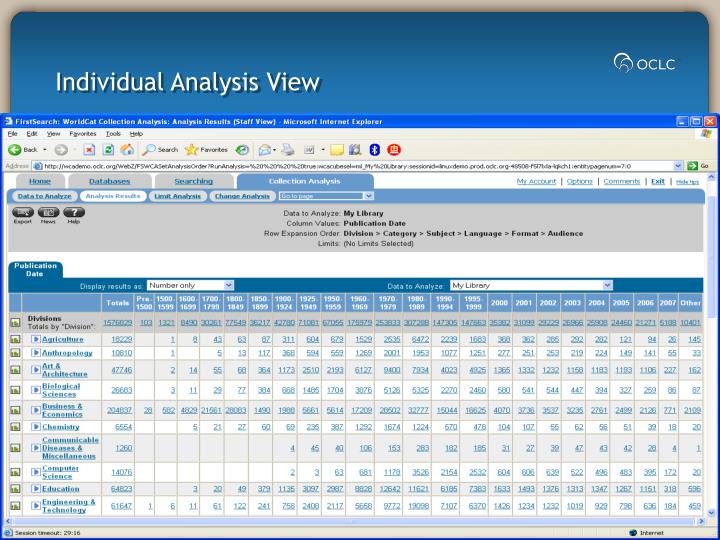Click the chart icon beside Business & Economics
Viewport: 720px width, 540px height.
pyautogui.click(x=15, y=410)
